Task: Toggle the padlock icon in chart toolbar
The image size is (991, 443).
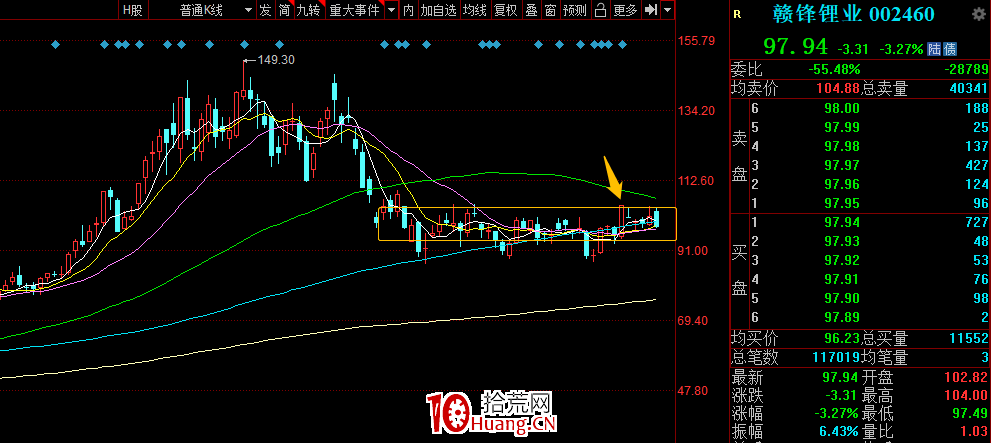Action: pyautogui.click(x=601, y=10)
